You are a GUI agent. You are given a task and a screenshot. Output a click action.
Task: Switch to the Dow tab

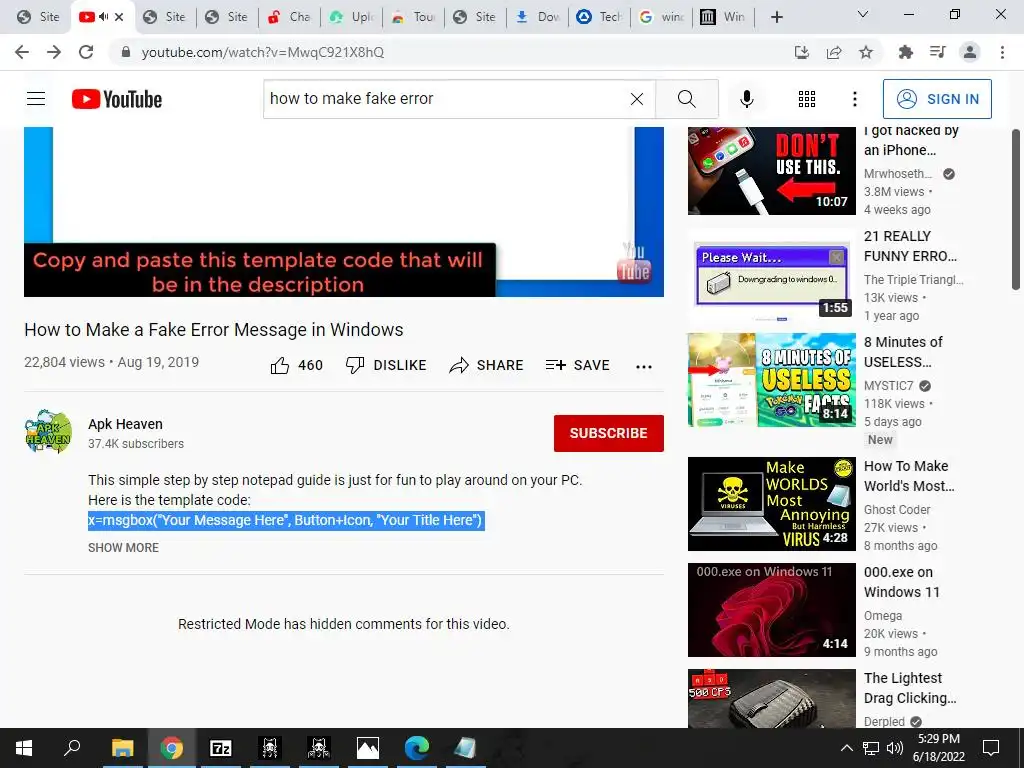click(537, 17)
